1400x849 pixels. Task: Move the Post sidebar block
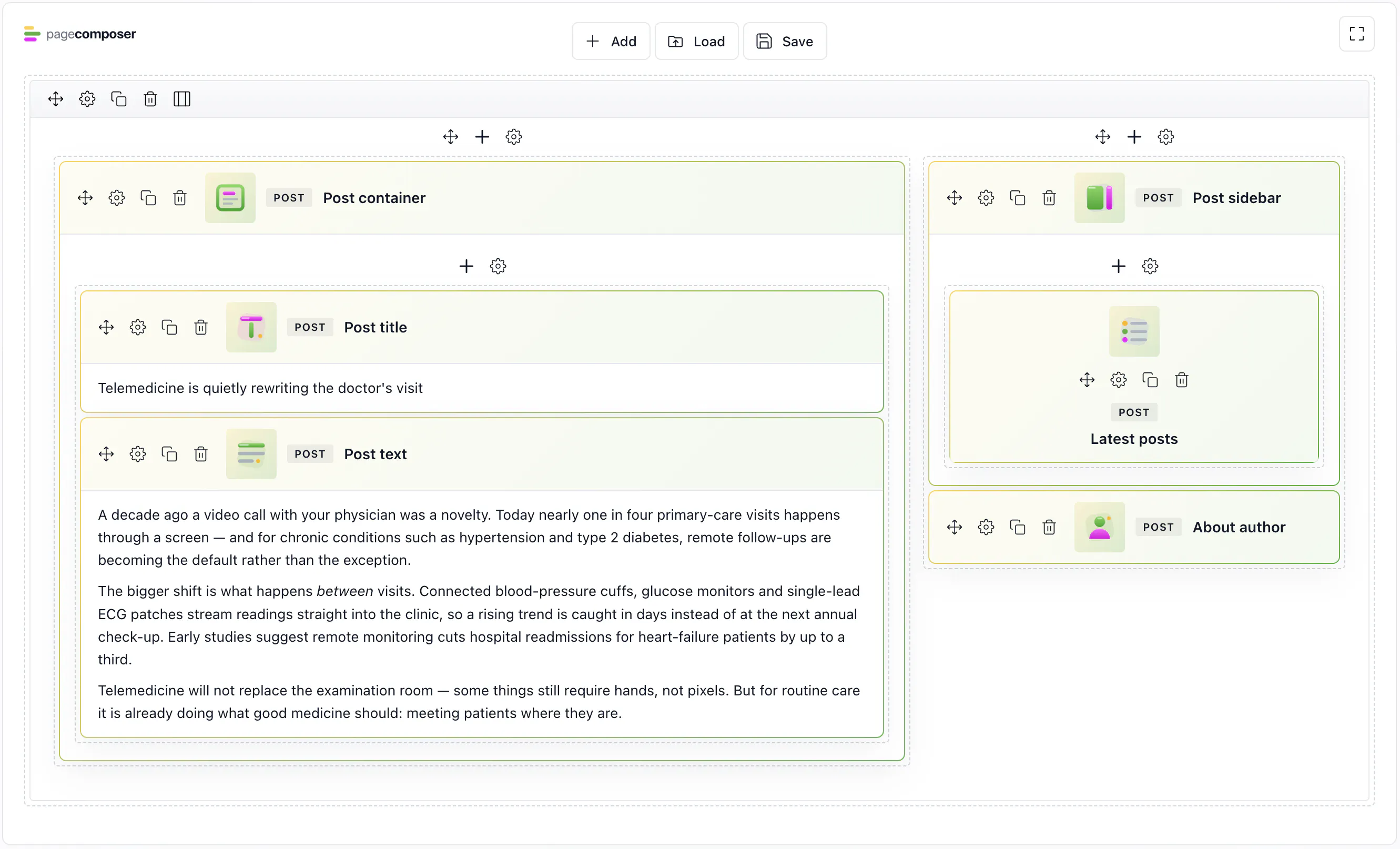[x=955, y=198]
